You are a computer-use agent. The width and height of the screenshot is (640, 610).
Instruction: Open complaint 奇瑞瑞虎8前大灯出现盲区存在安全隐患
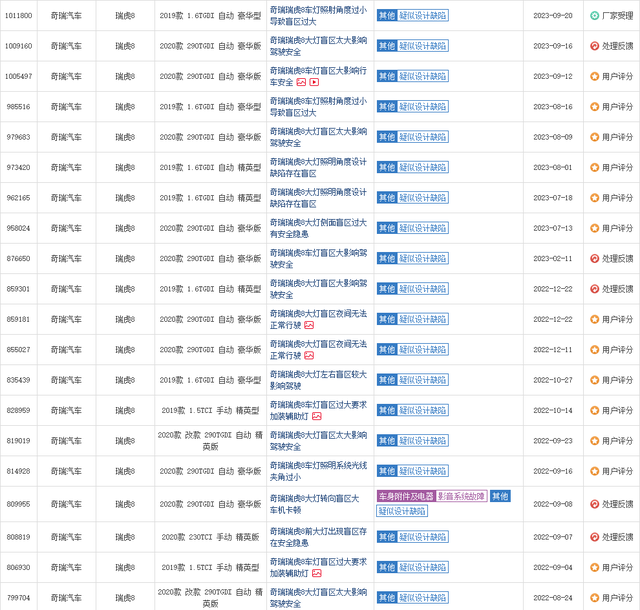318,537
